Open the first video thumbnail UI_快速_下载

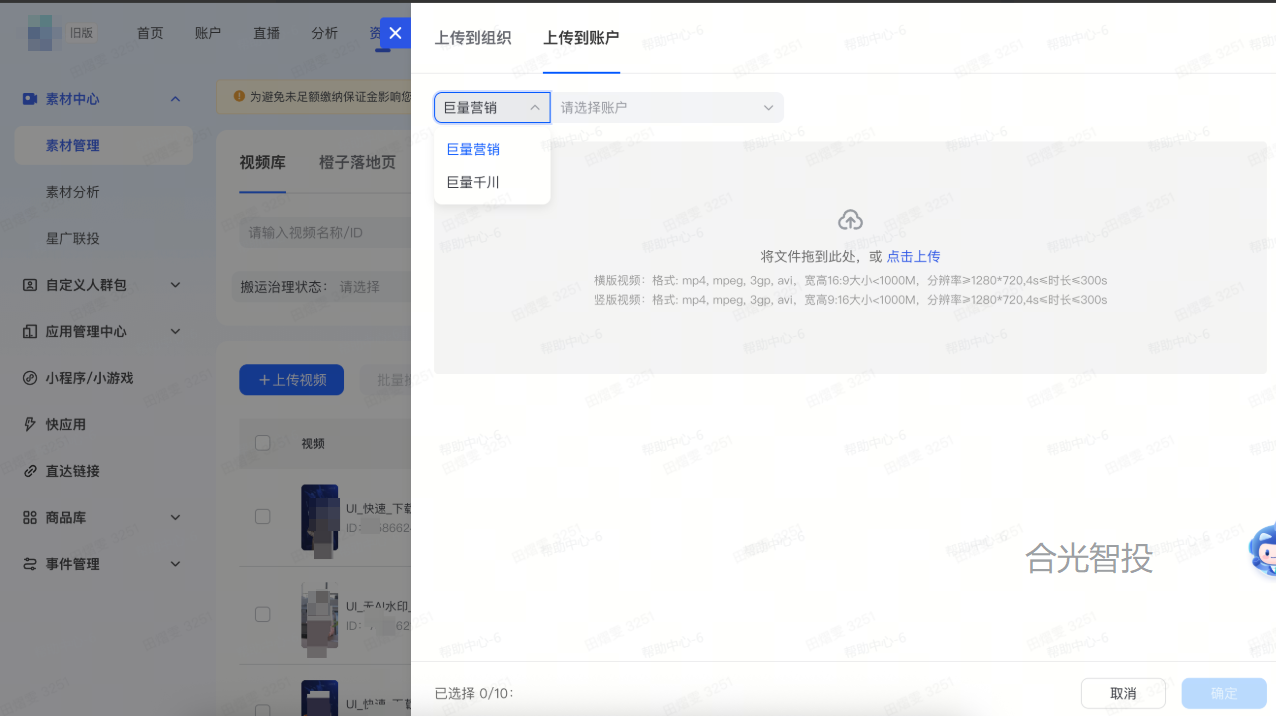(x=320, y=518)
